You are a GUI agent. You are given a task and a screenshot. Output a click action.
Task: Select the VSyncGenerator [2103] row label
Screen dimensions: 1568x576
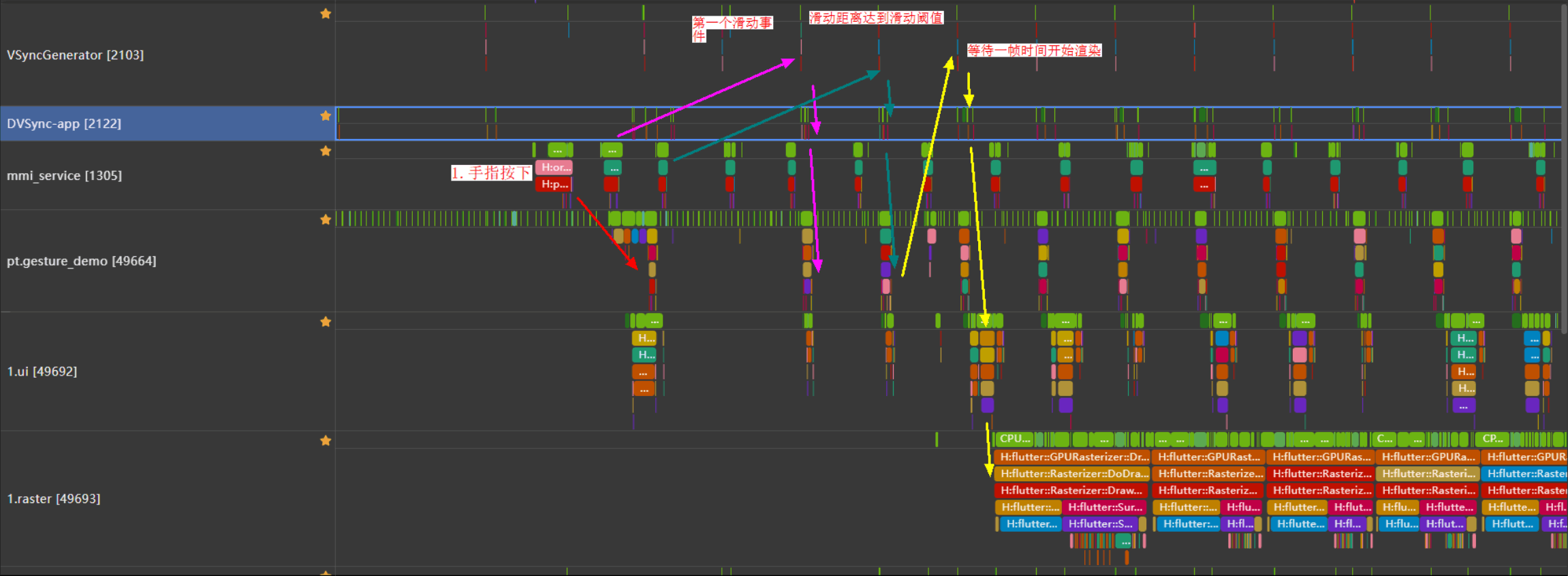click(75, 55)
